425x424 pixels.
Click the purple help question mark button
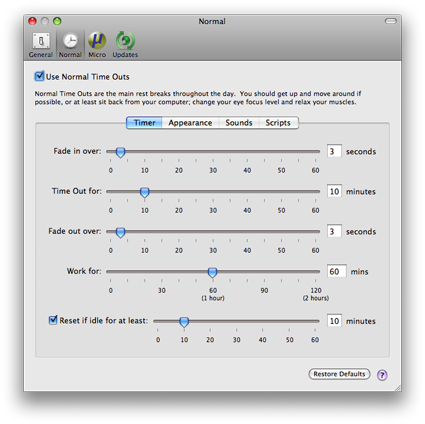(x=382, y=375)
